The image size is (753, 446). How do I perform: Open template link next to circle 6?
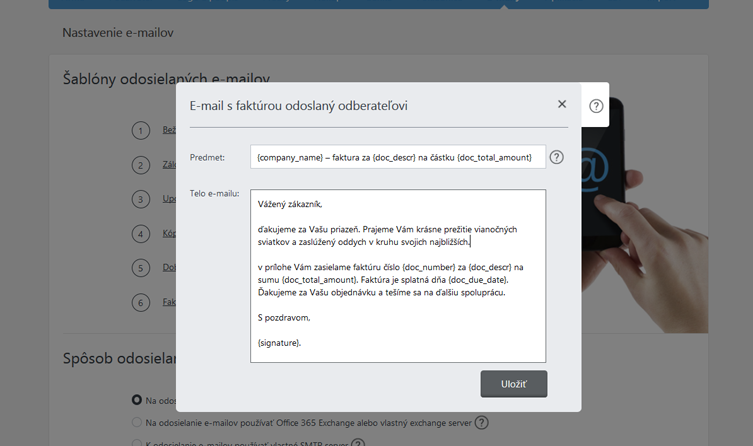[169, 301]
